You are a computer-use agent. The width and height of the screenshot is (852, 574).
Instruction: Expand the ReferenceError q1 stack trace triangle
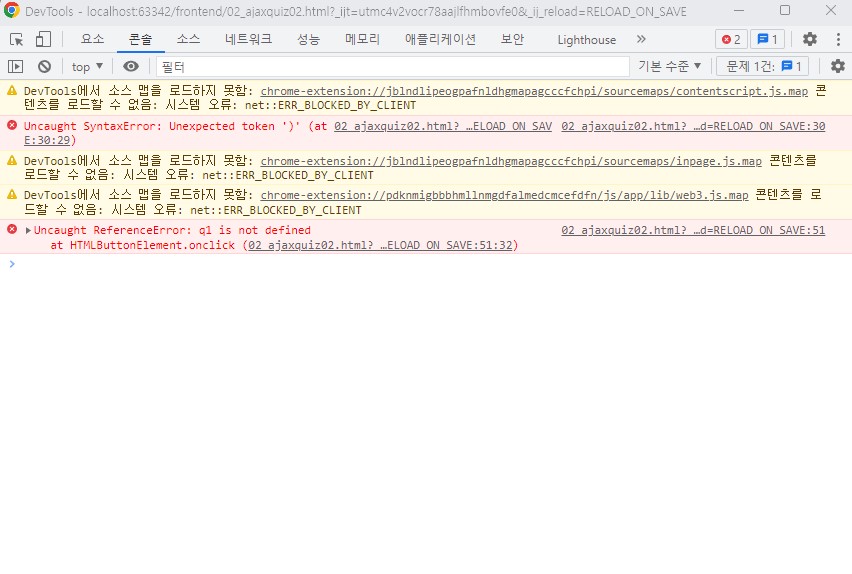click(28, 230)
